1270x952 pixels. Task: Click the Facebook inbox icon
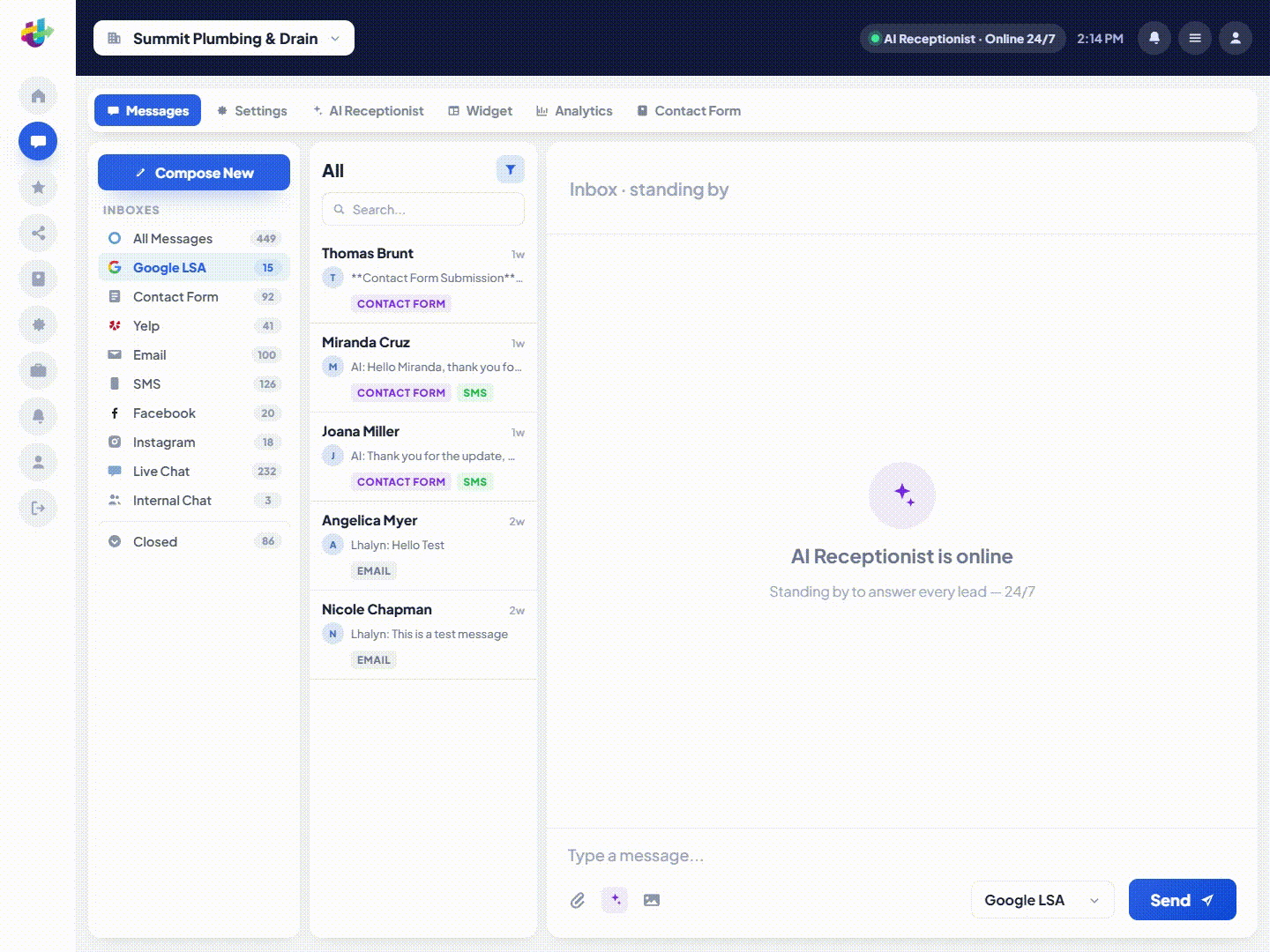point(115,413)
